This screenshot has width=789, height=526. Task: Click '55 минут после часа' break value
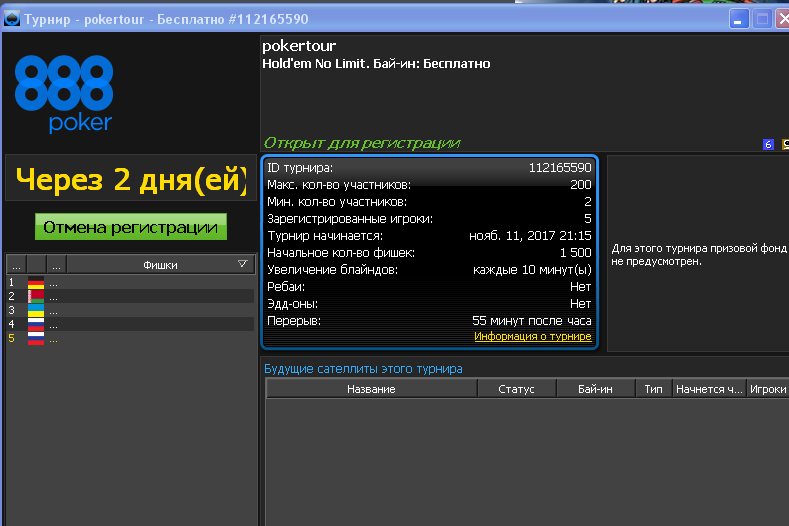[532, 321]
